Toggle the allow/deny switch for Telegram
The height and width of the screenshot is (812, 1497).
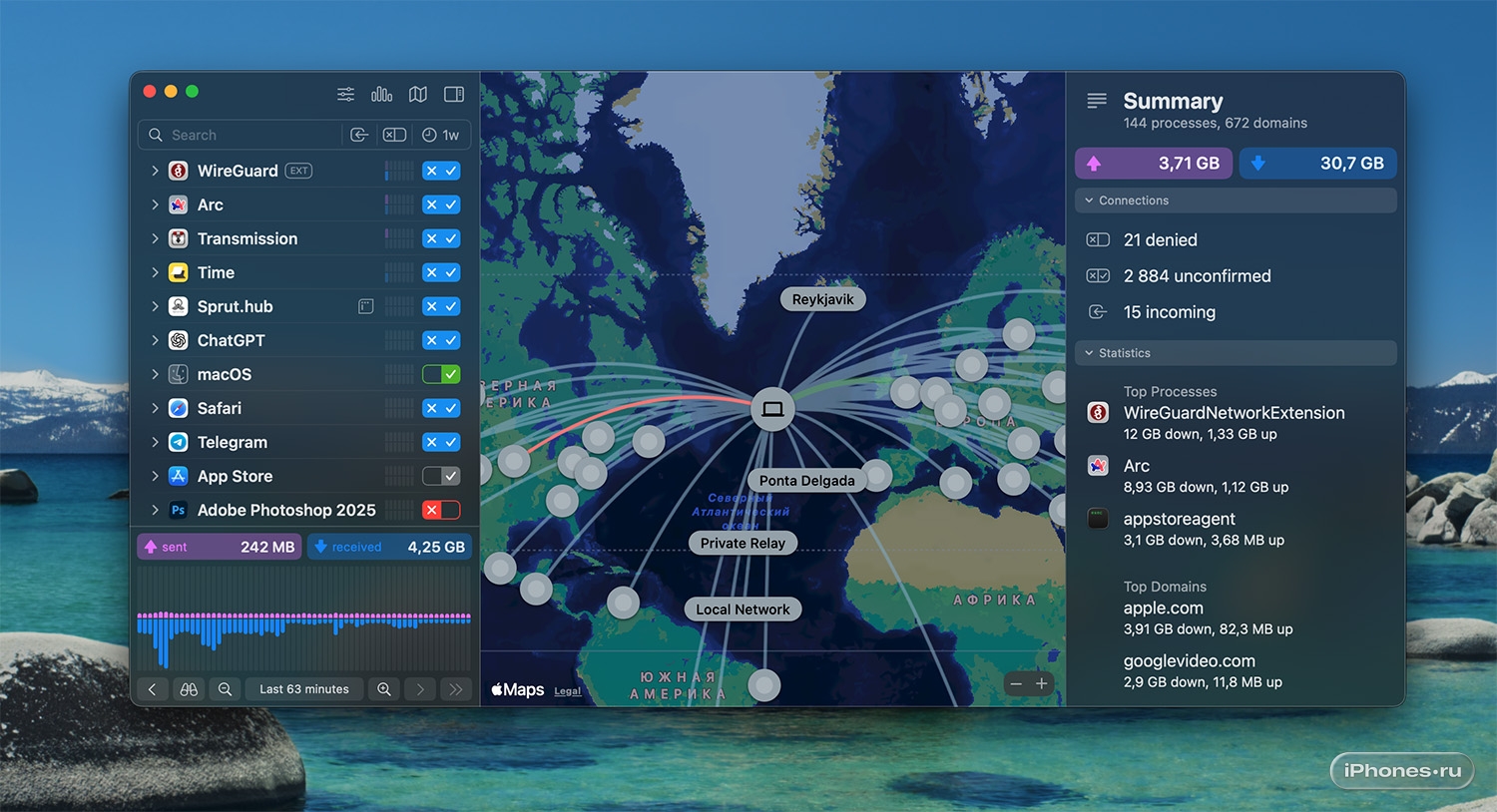tap(441, 442)
